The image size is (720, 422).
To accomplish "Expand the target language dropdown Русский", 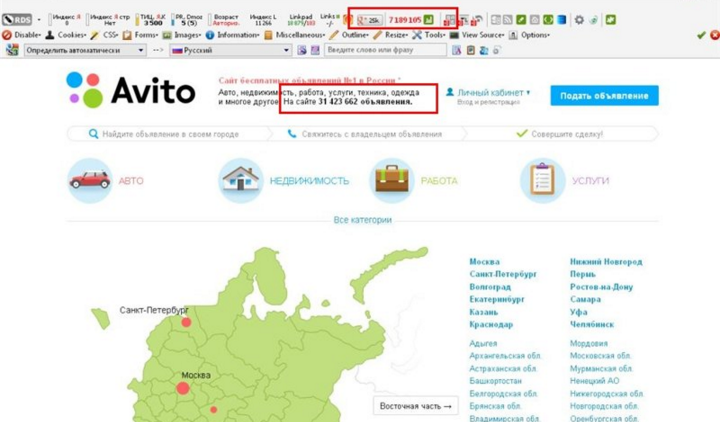I will click(x=230, y=50).
